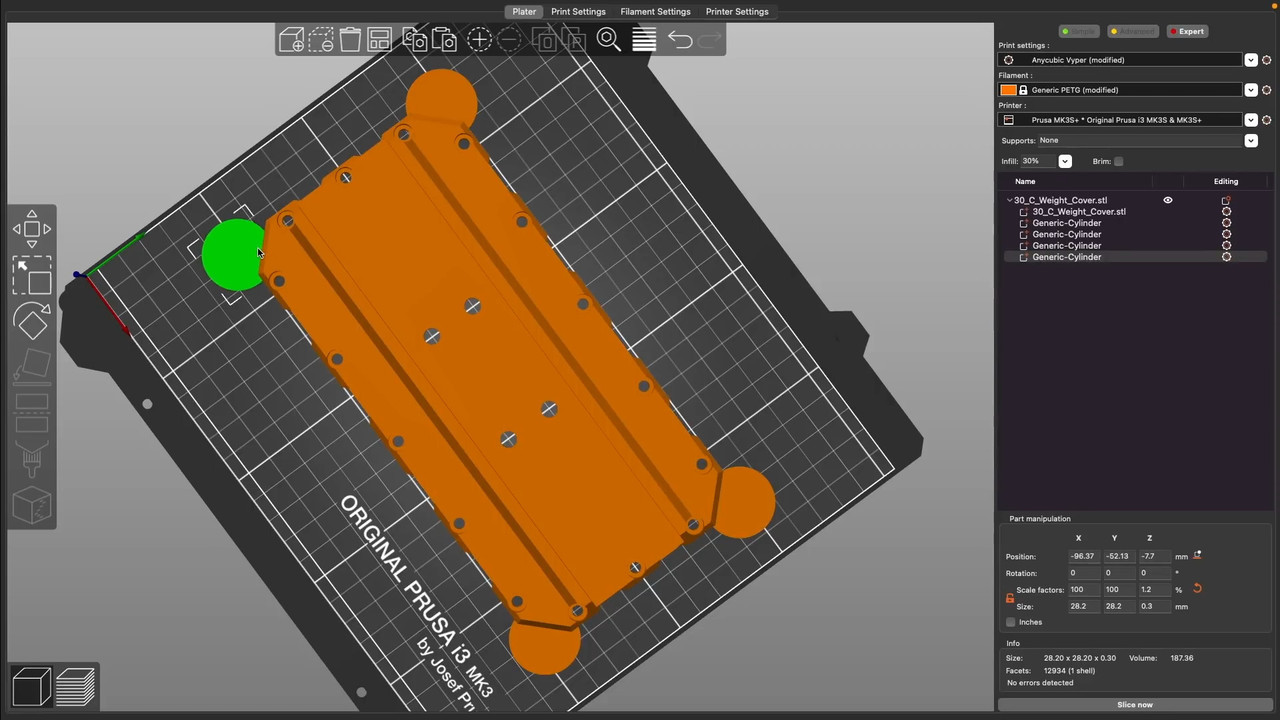Select the Seam painting cube tool
The image size is (1280, 720).
32,505
